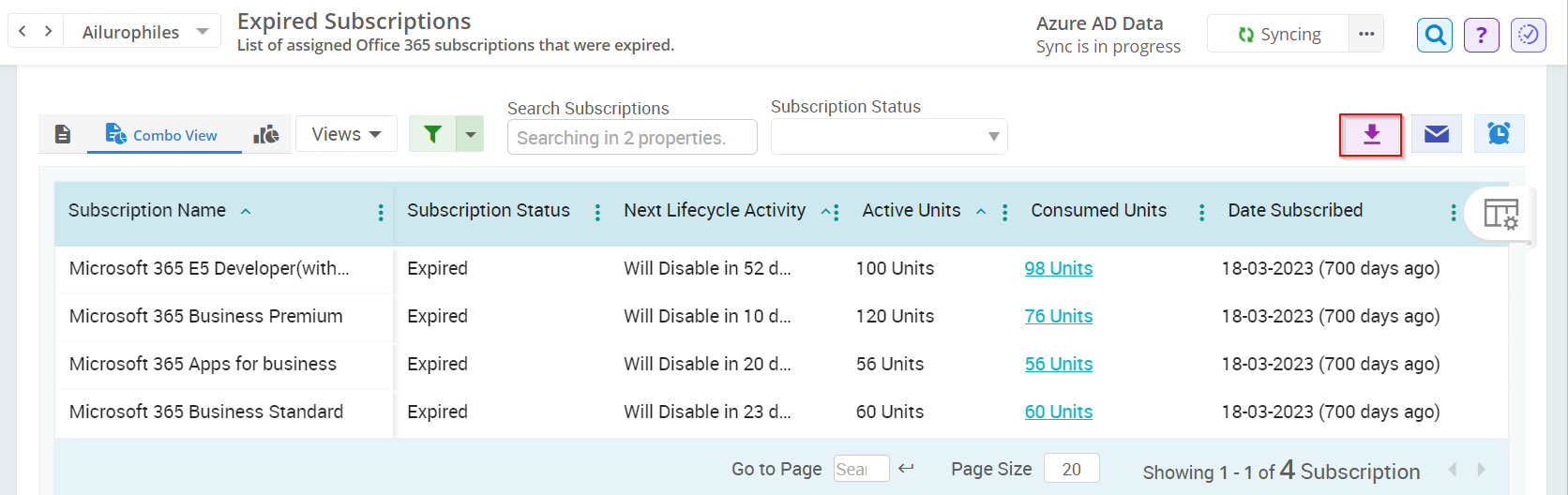Sort by Next Lifecycle Activity header
Screen dimensions: 1568x495
(715, 210)
